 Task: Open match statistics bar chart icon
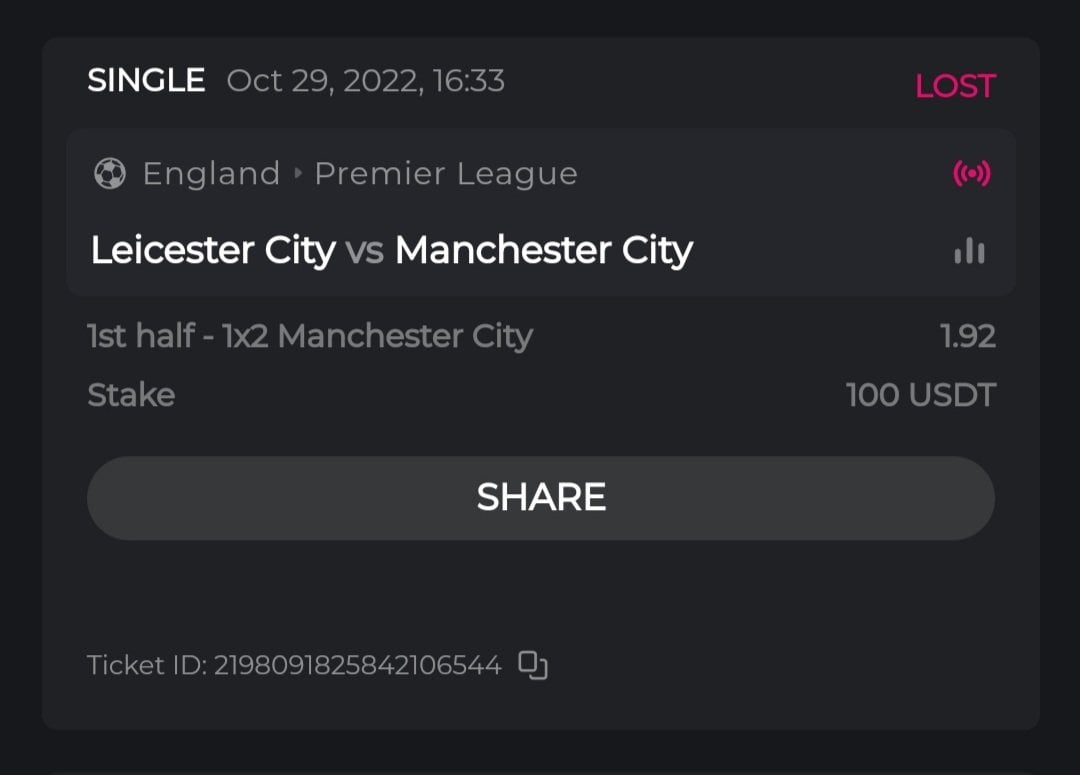click(x=969, y=251)
